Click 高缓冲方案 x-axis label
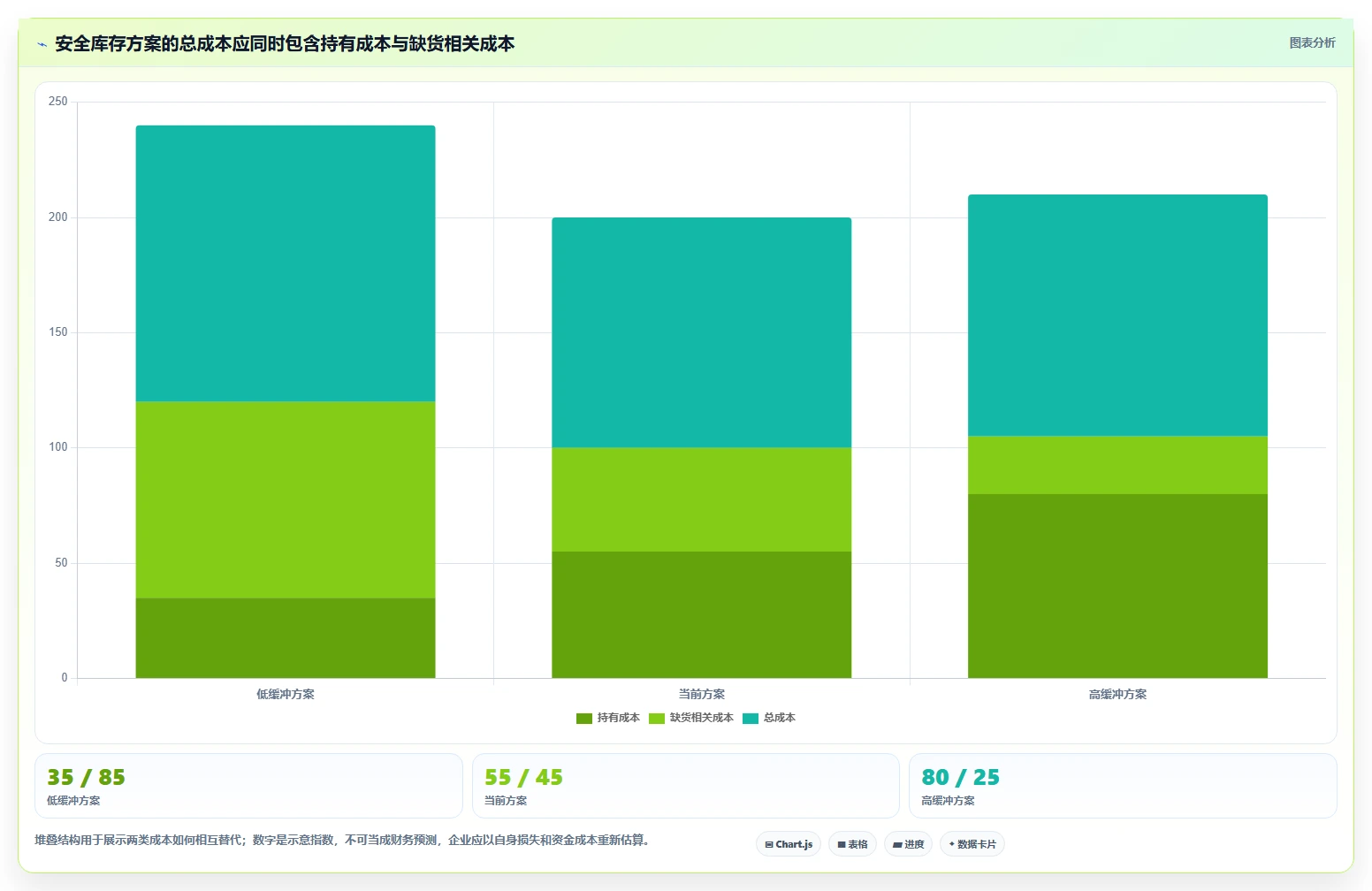The width and height of the screenshot is (1372, 891). 1118,695
